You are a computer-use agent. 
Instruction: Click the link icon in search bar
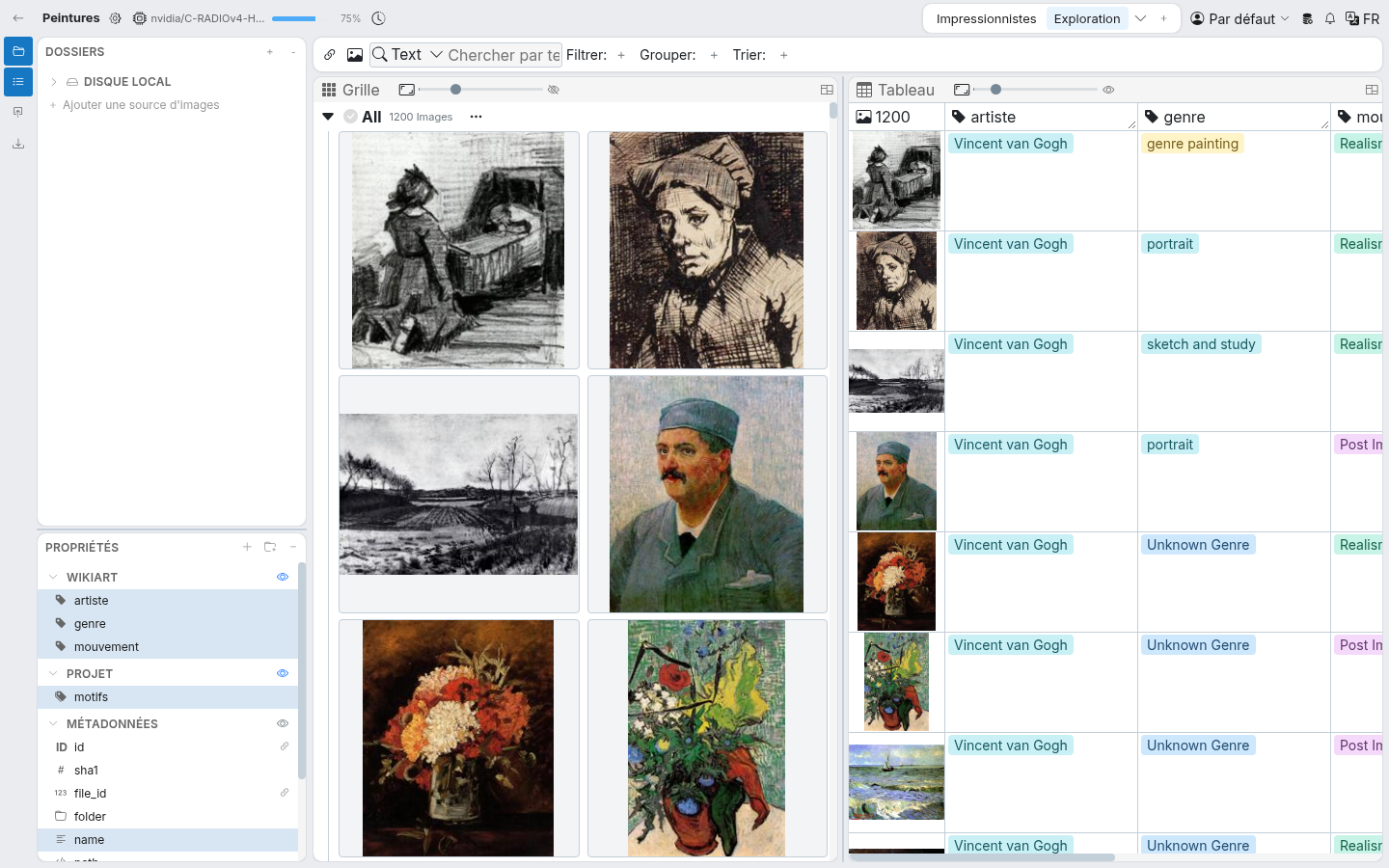[330, 55]
